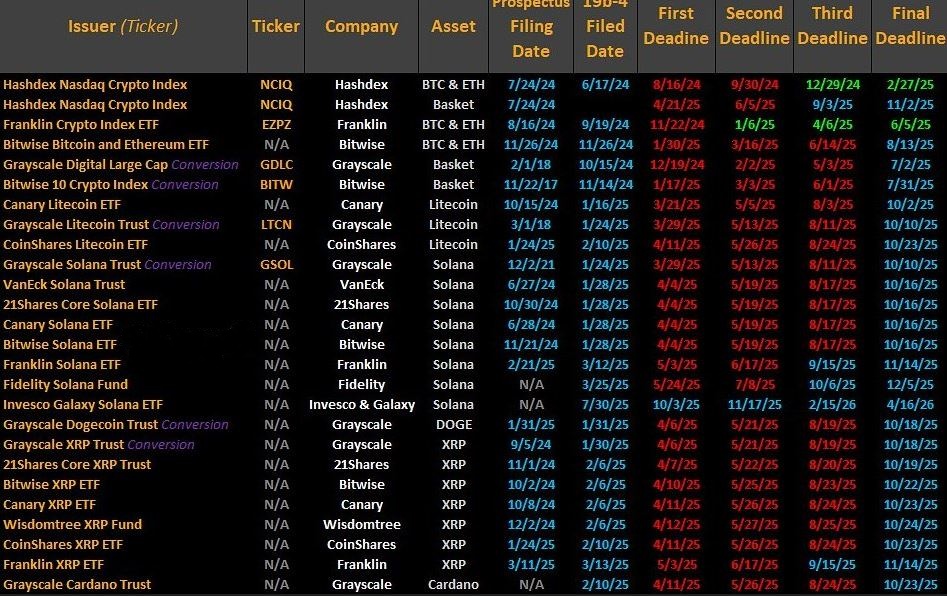Click the Third Deadline column header
The image size is (947, 596).
[x=832, y=26]
